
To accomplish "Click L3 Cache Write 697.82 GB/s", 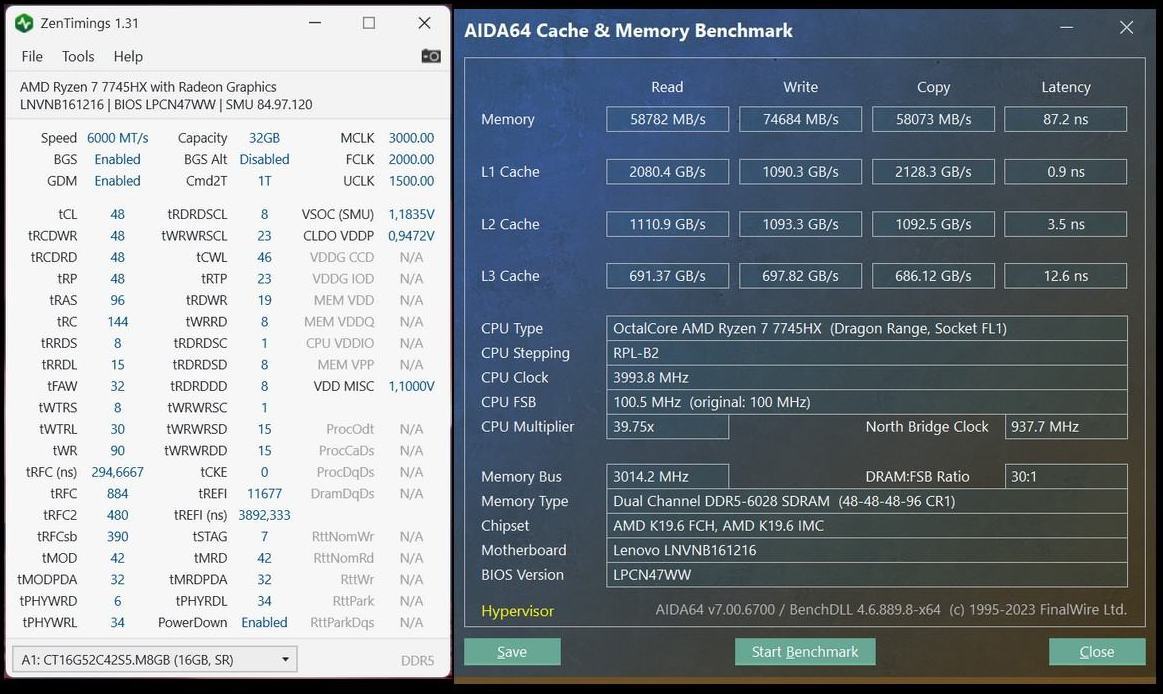I will click(x=800, y=276).
